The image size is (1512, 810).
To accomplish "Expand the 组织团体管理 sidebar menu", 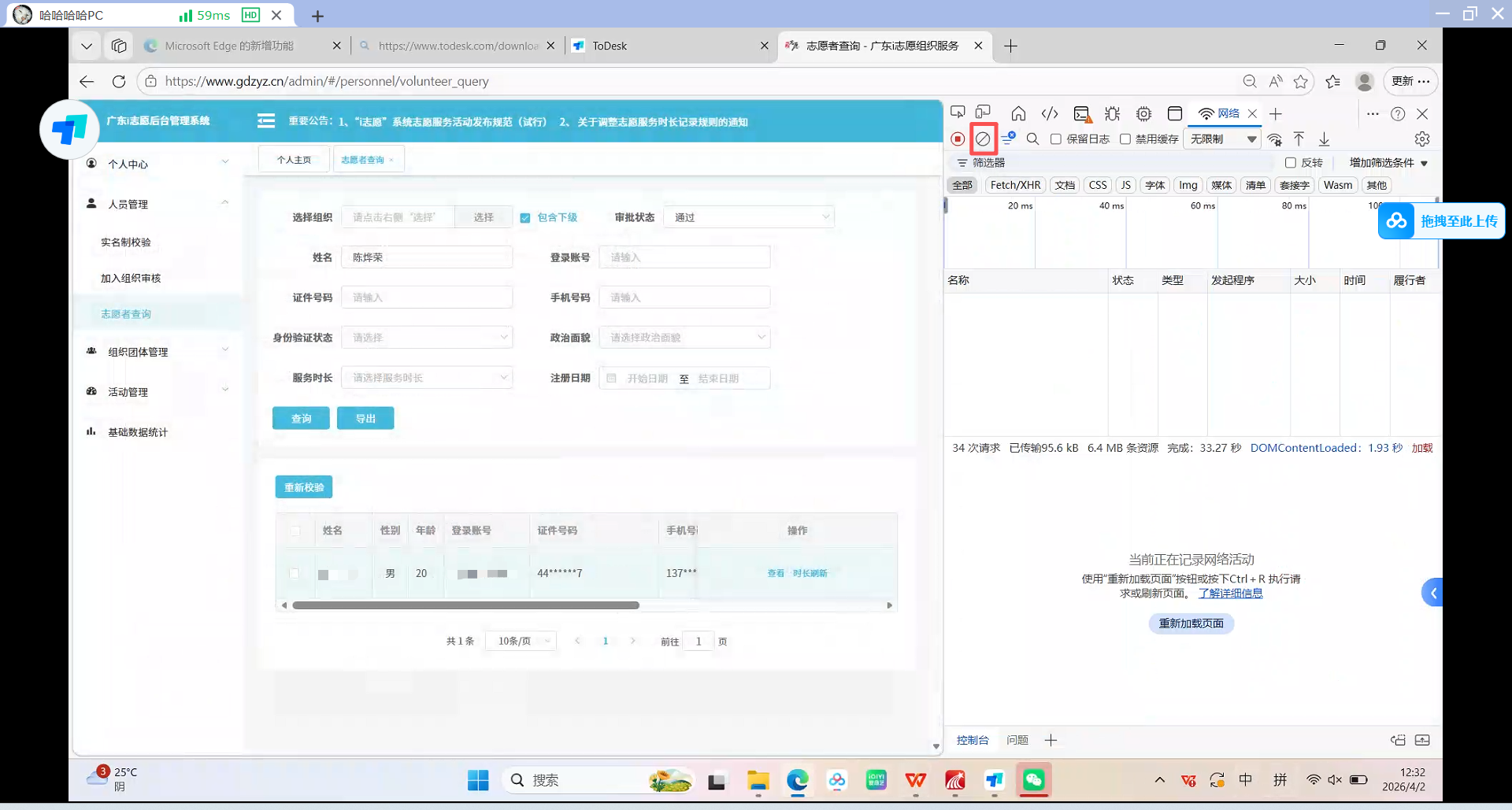I will click(157, 352).
